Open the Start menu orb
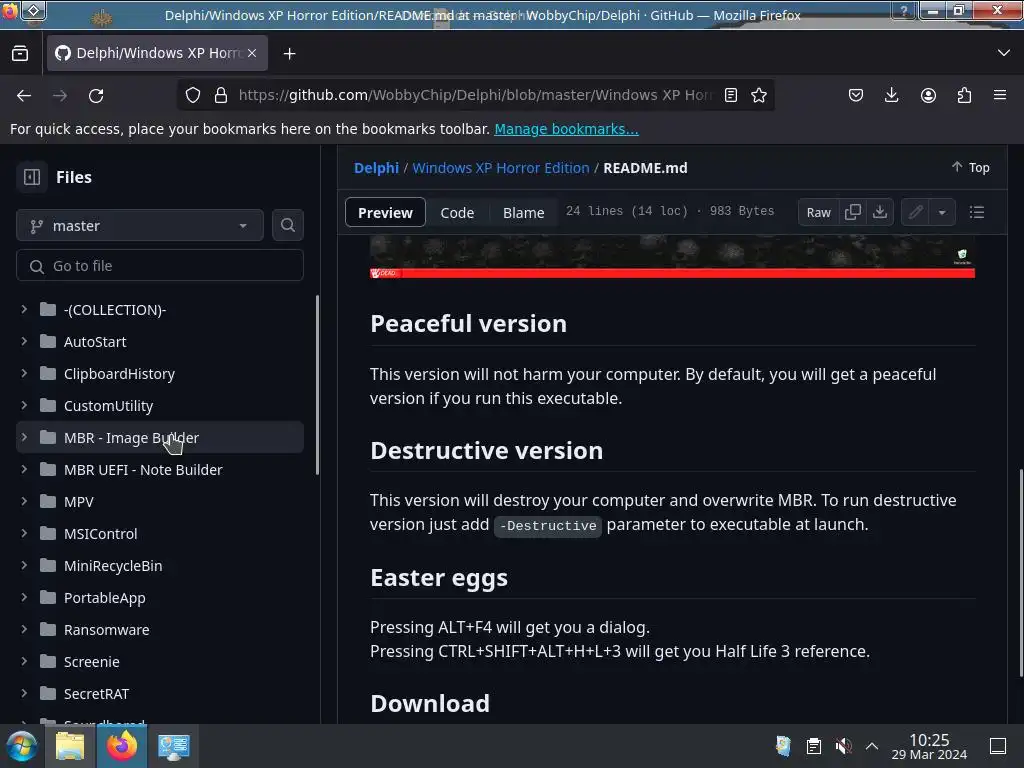Viewport: 1024px width, 768px height. click(x=22, y=746)
